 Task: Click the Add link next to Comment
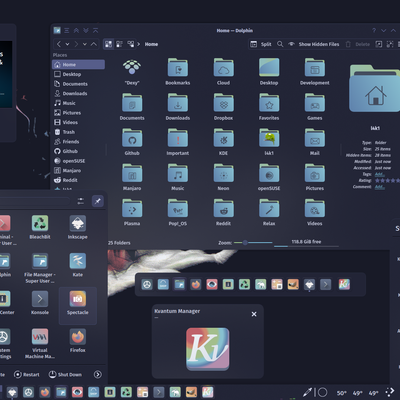pyautogui.click(x=379, y=187)
